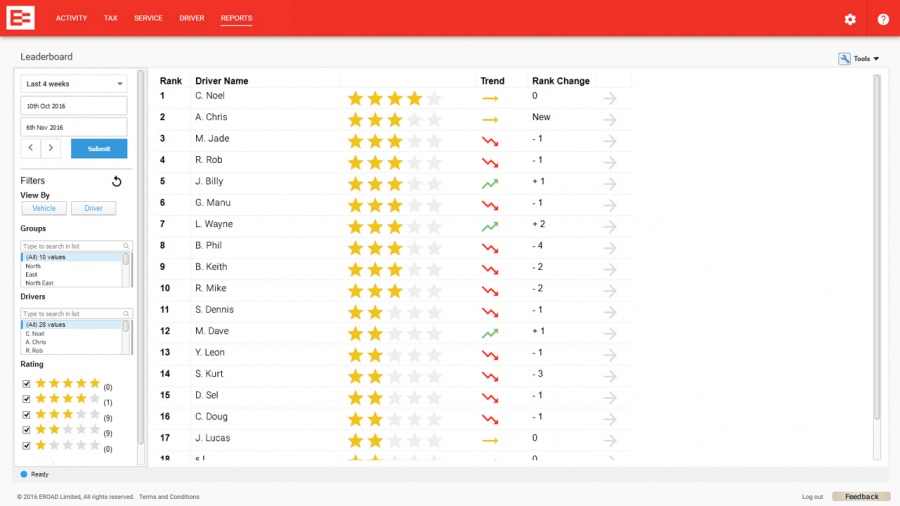Toggle the two-star rating checkbox
This screenshot has height=506, width=900.
[x=26, y=430]
